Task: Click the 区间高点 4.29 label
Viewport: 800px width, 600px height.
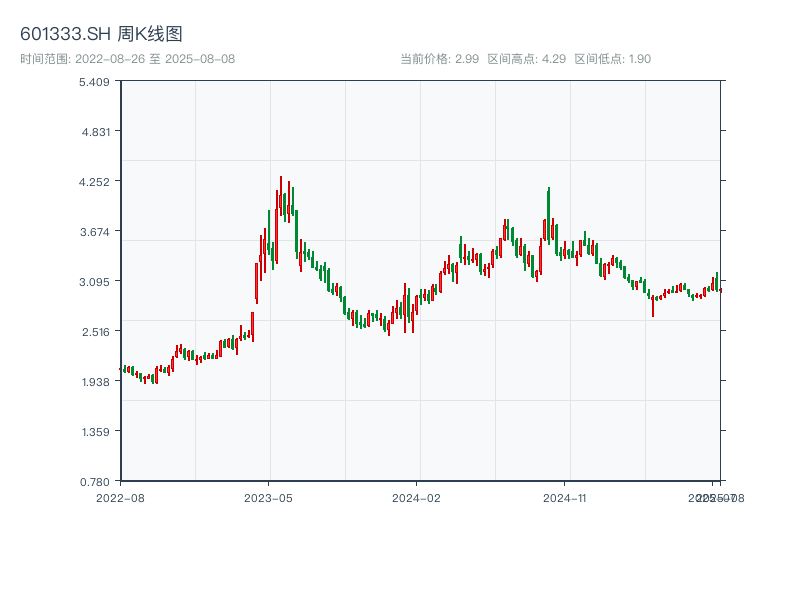Action: pyautogui.click(x=526, y=59)
